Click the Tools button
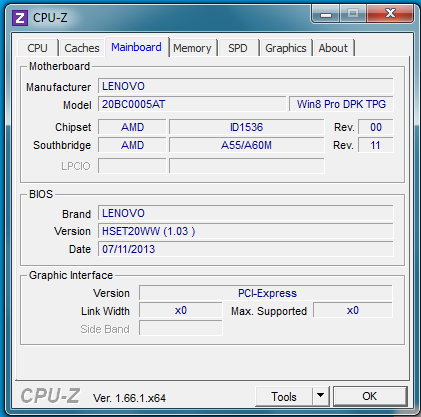This screenshot has height=417, width=421. (284, 396)
